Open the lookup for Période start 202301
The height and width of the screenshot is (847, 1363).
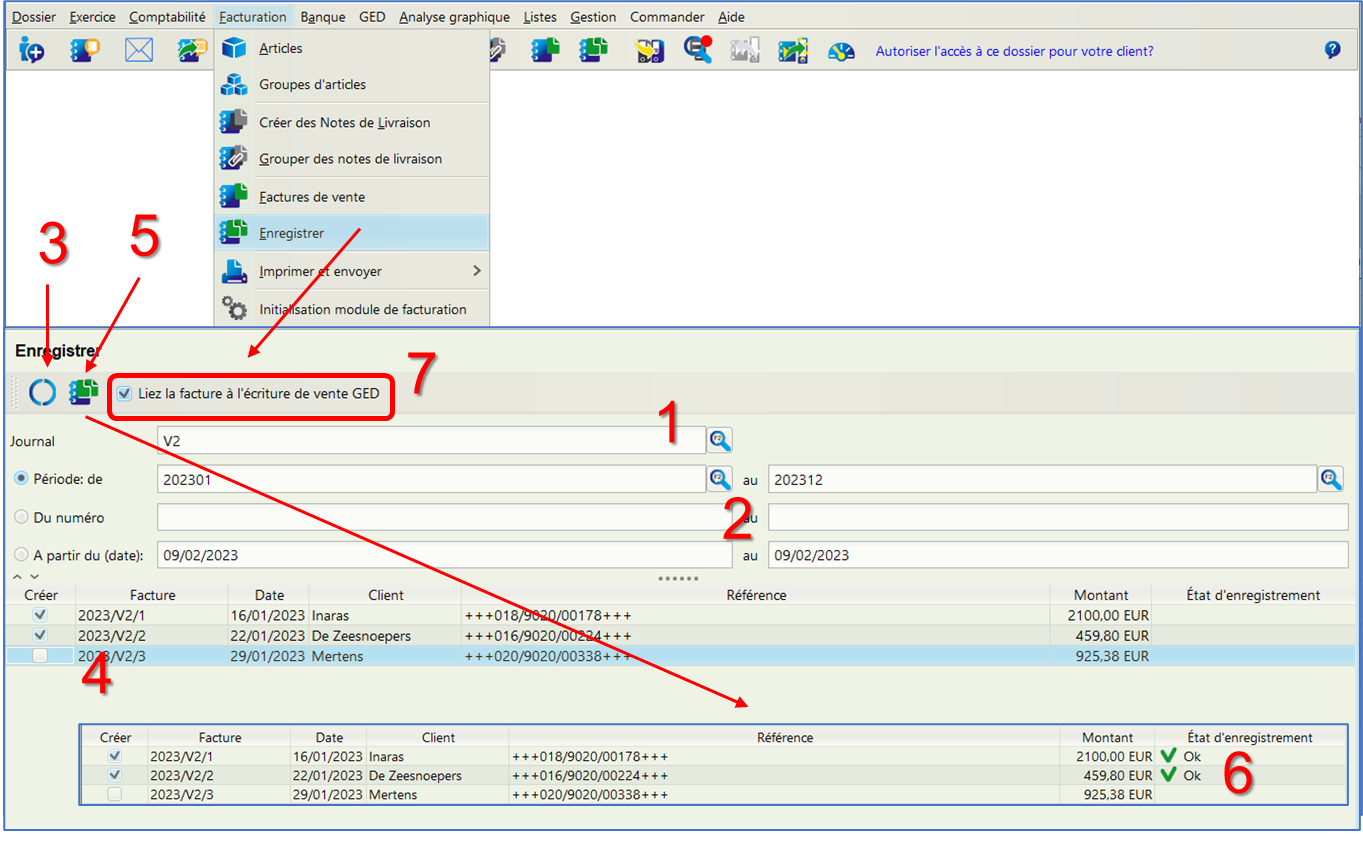coord(720,479)
